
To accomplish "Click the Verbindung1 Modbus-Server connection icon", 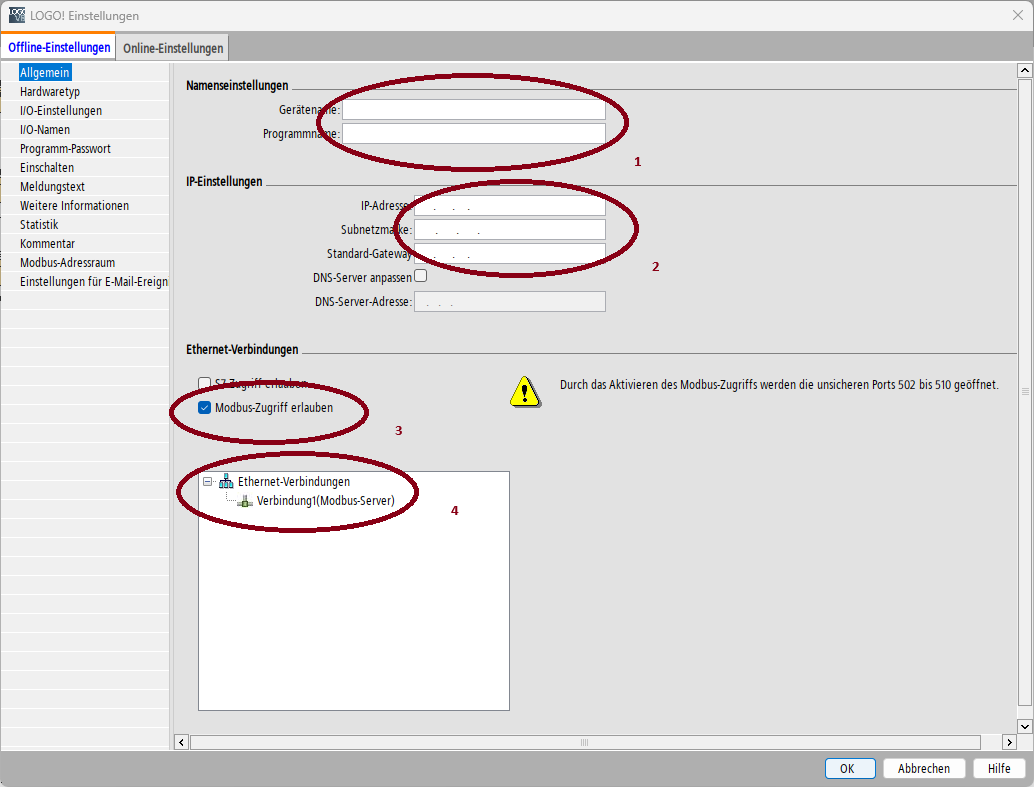I will (x=245, y=501).
